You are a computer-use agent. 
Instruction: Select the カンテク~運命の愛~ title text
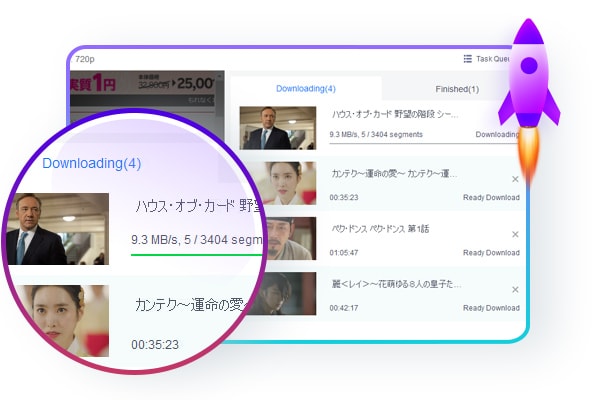click(394, 174)
